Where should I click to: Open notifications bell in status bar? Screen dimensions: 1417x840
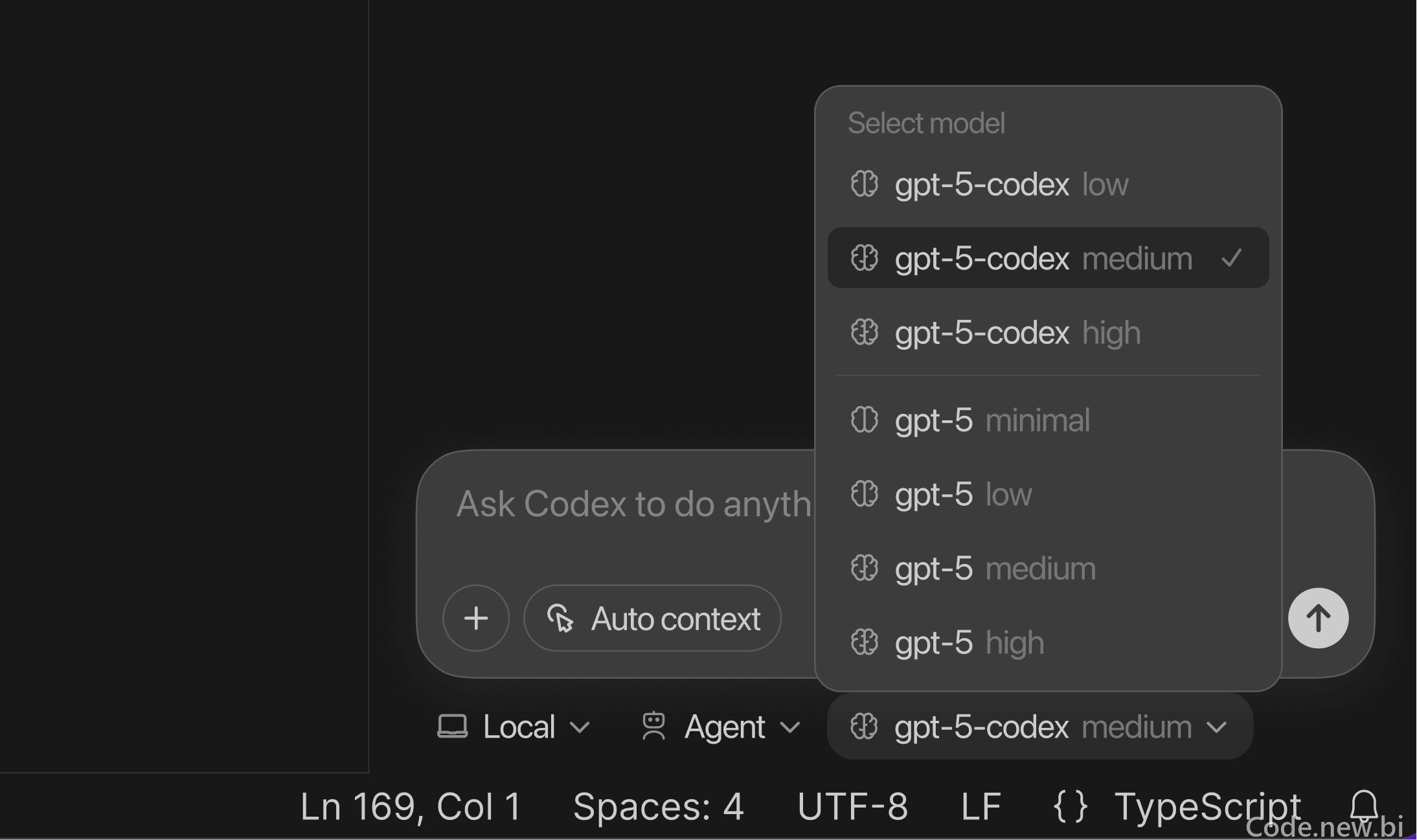[x=1364, y=806]
